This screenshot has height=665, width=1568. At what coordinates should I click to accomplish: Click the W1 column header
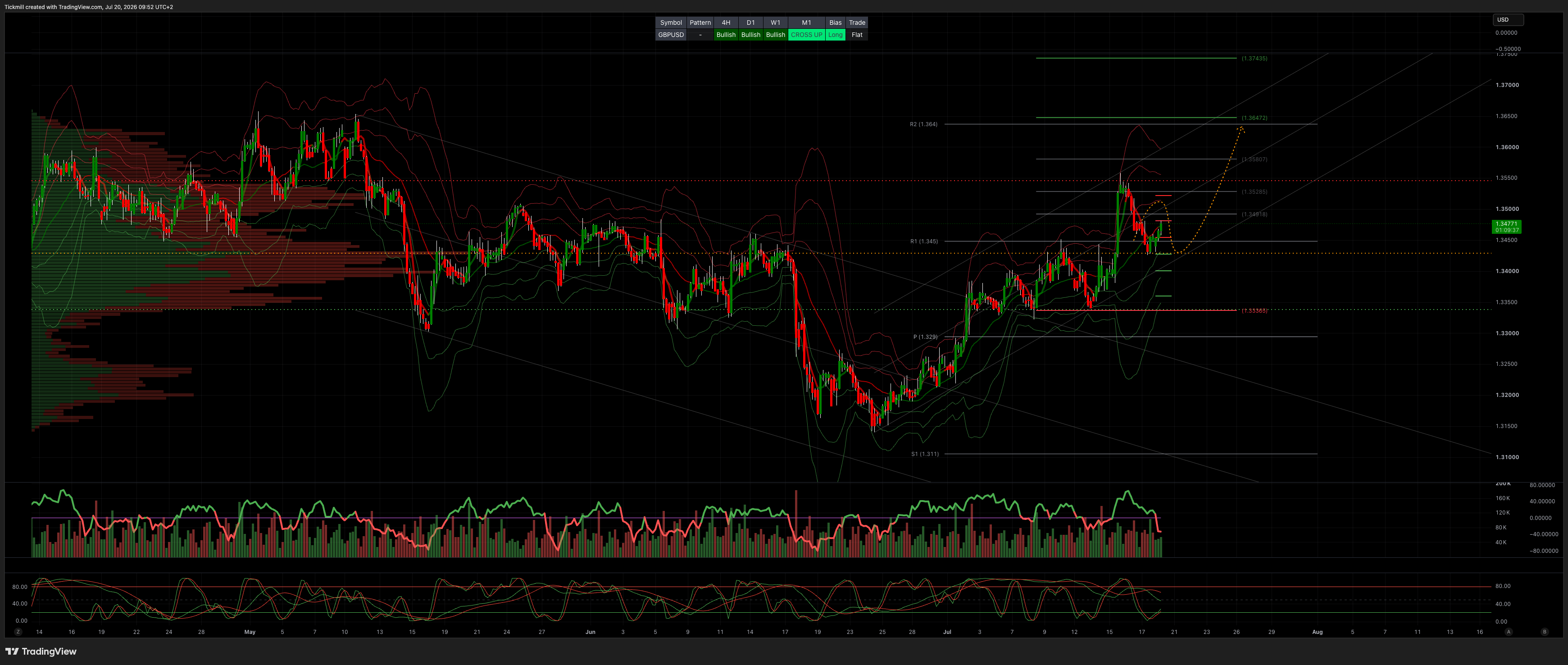(776, 23)
